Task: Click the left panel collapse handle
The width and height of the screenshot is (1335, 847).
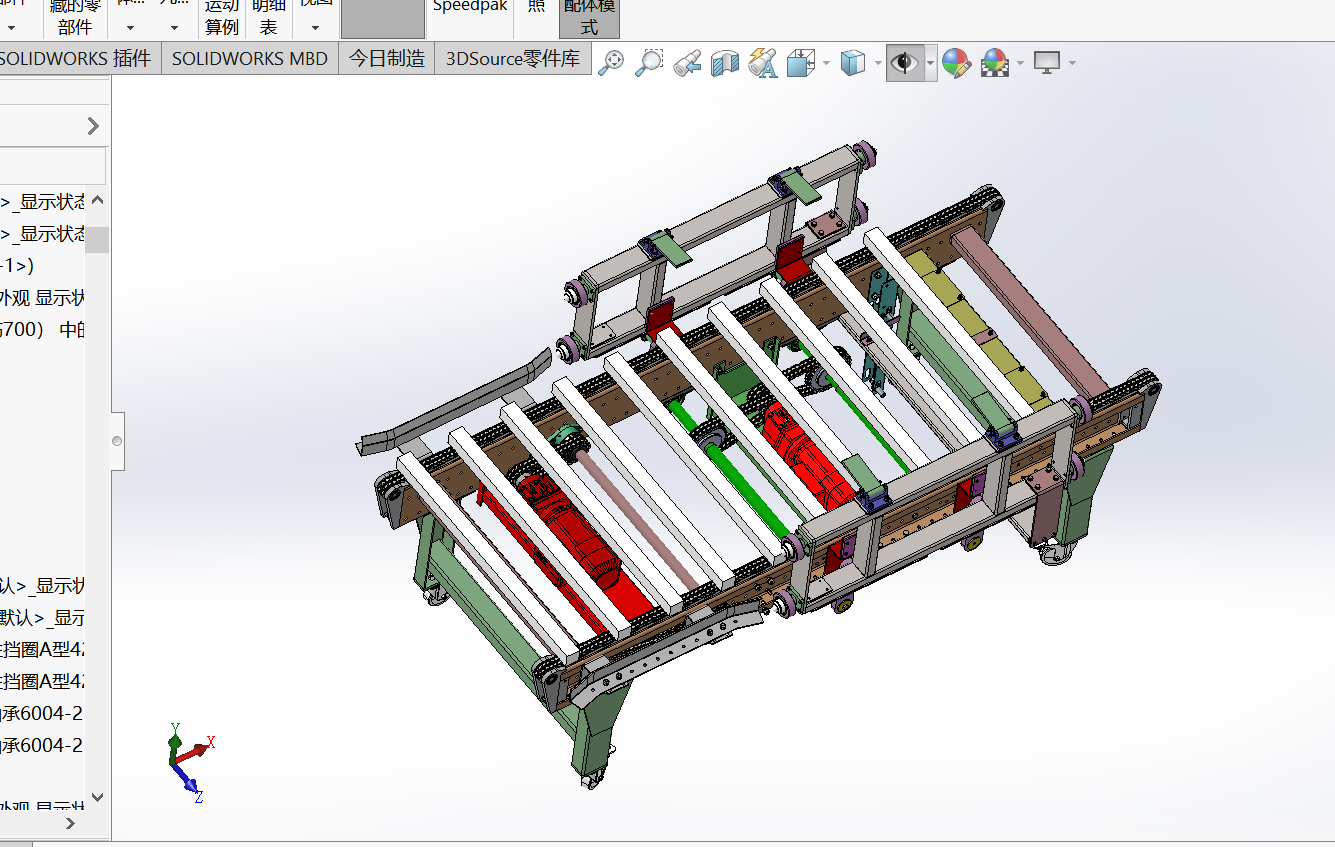Action: 117,441
